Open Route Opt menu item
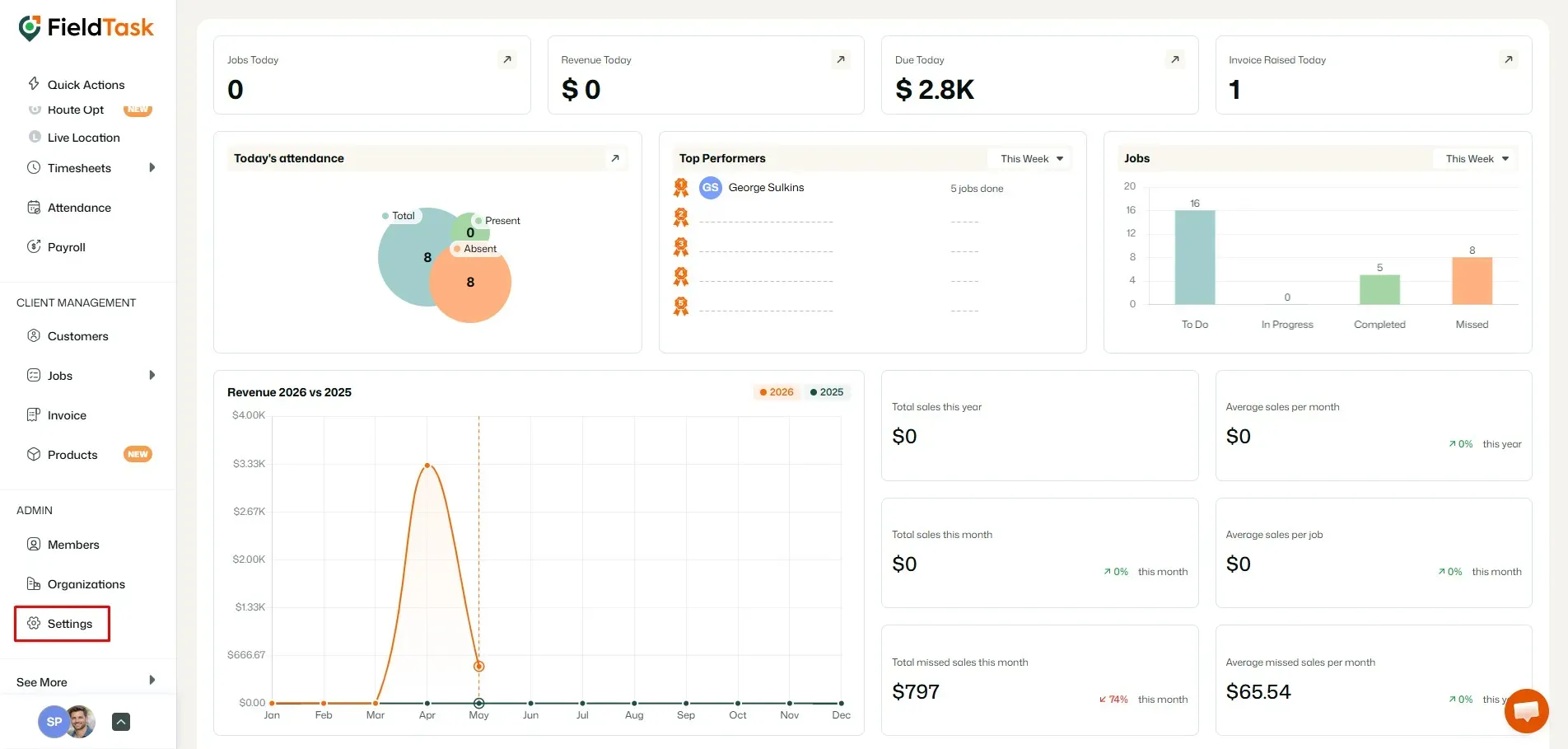1568x749 pixels. point(76,110)
